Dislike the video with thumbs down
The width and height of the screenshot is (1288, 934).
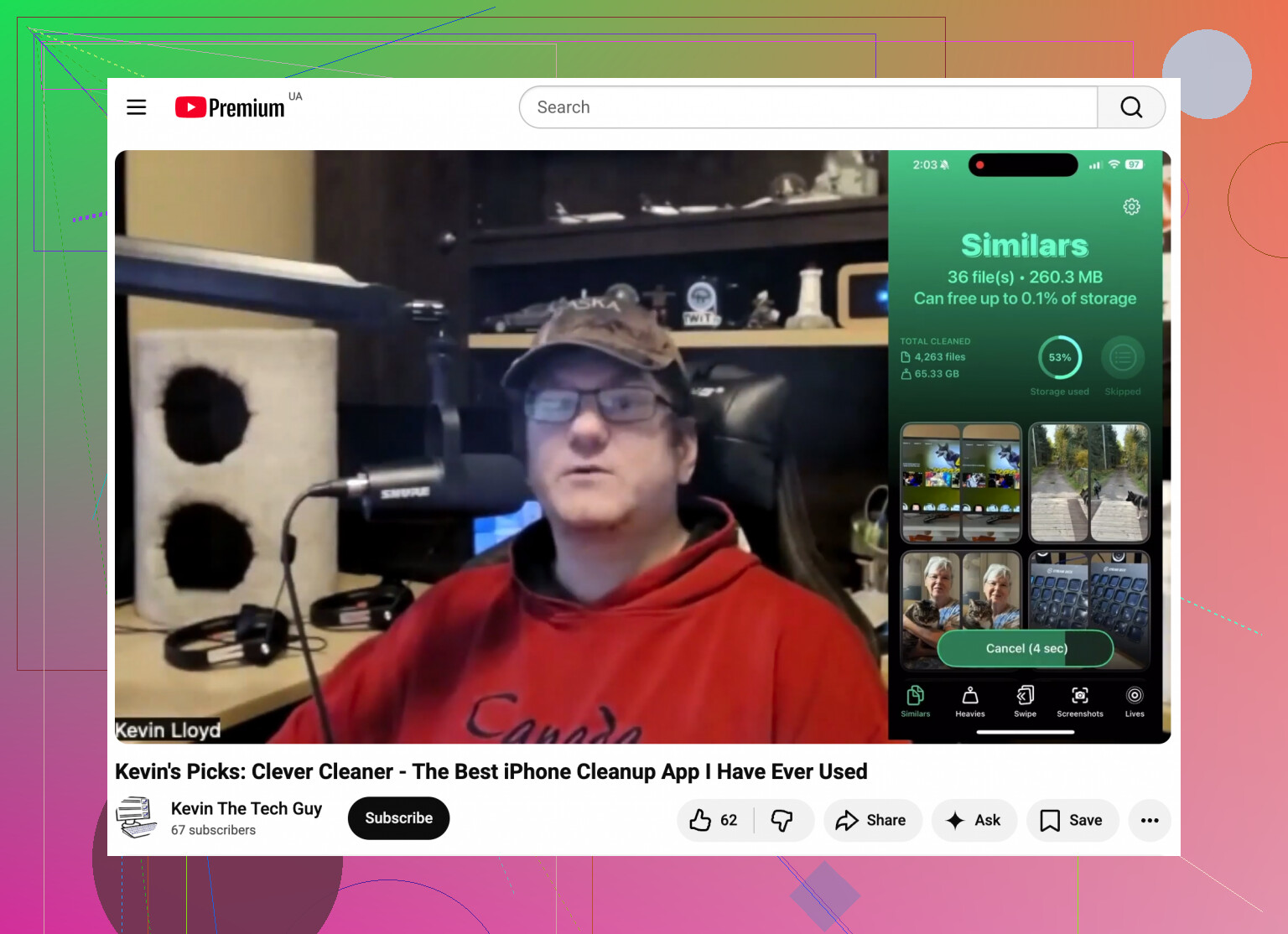click(783, 820)
